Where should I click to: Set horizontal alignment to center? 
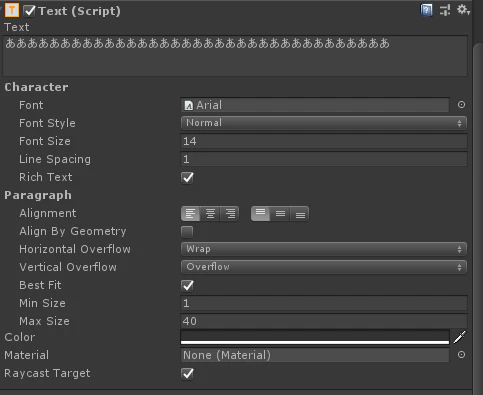[x=210, y=214]
